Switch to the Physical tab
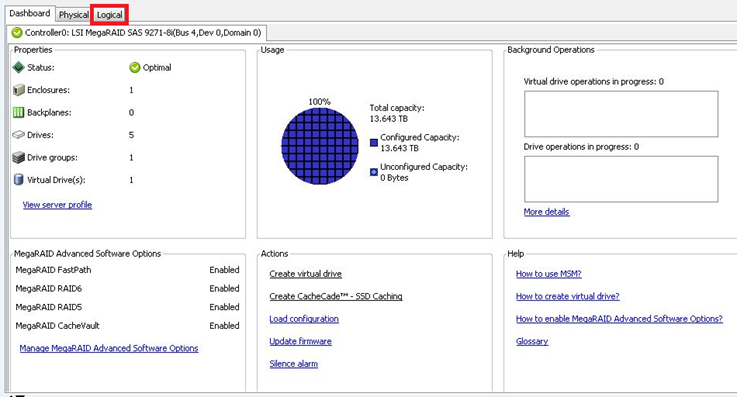Image resolution: width=737 pixels, height=397 pixels. point(73,15)
